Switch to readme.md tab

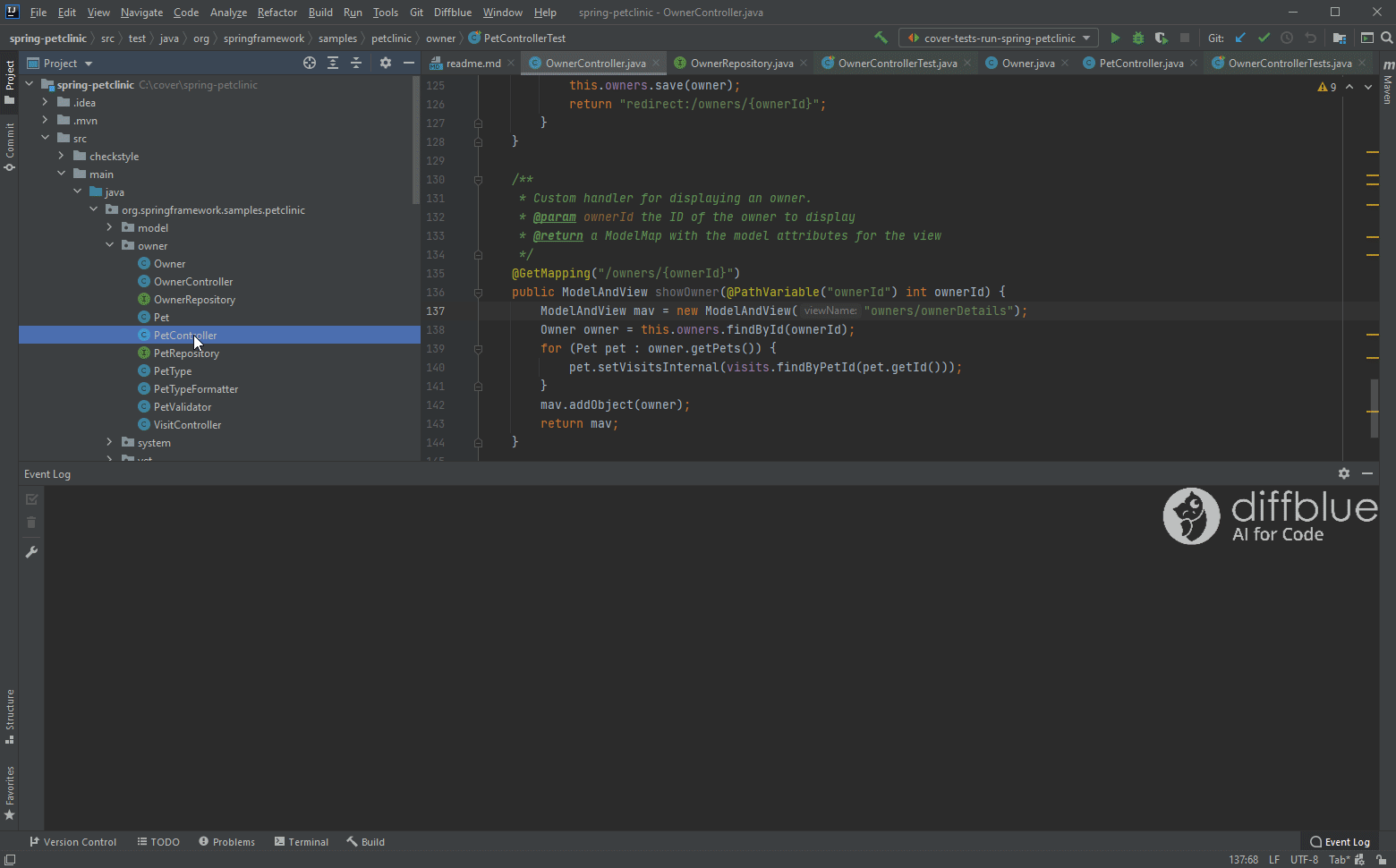(x=472, y=63)
